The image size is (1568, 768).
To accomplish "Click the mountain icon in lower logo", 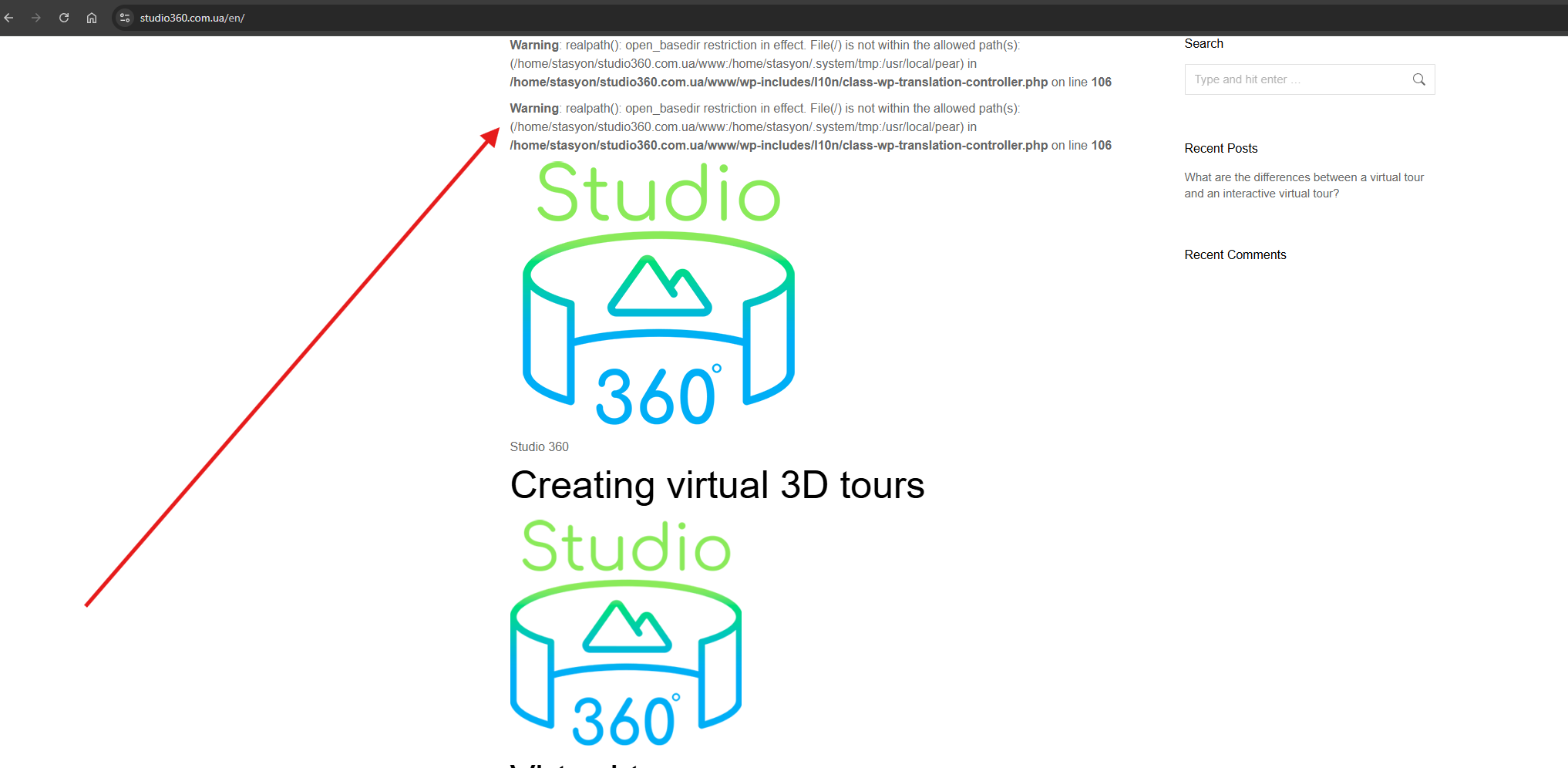I will [627, 626].
